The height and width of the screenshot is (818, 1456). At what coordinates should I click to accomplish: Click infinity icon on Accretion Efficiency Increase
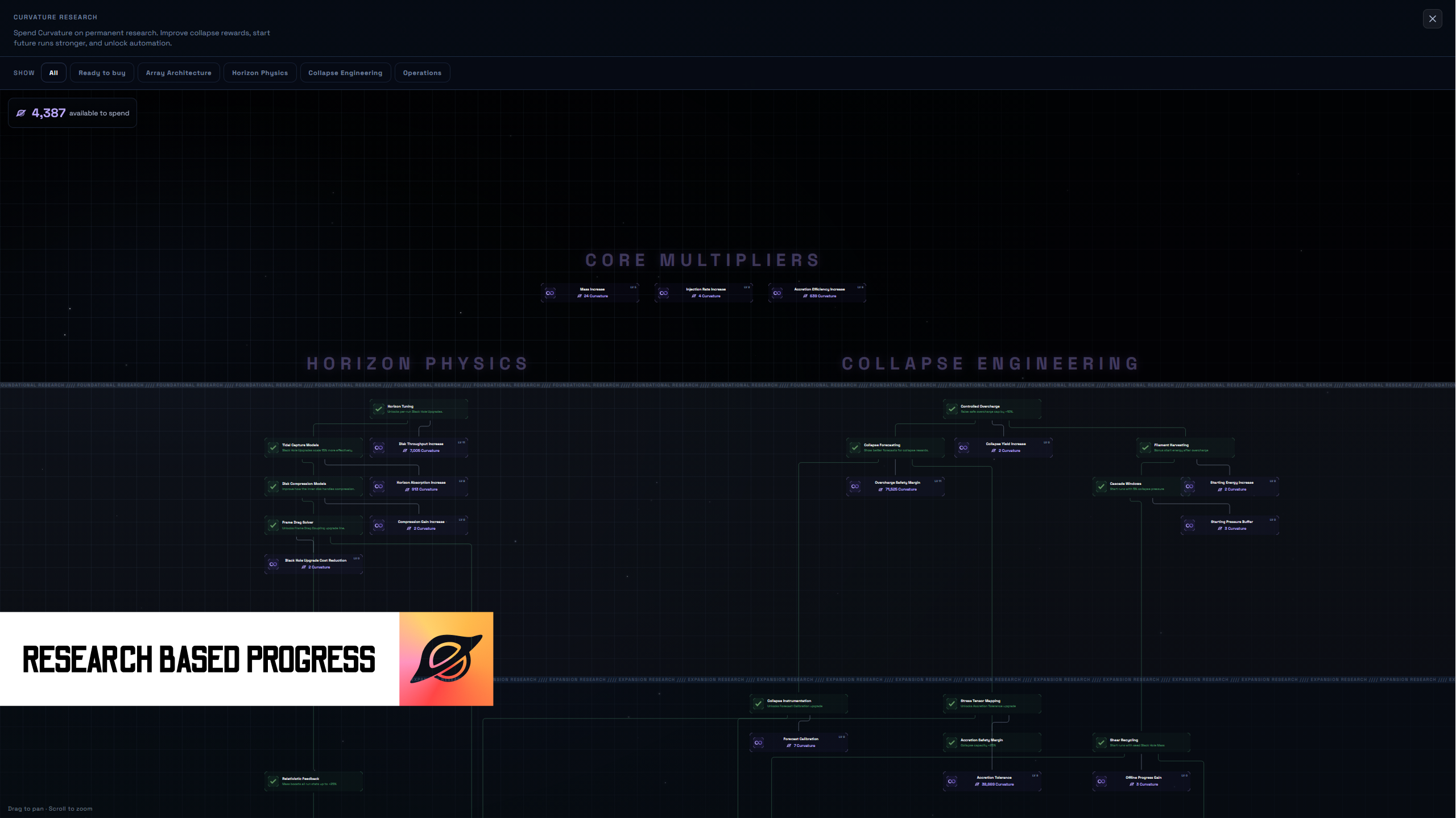[x=777, y=293]
